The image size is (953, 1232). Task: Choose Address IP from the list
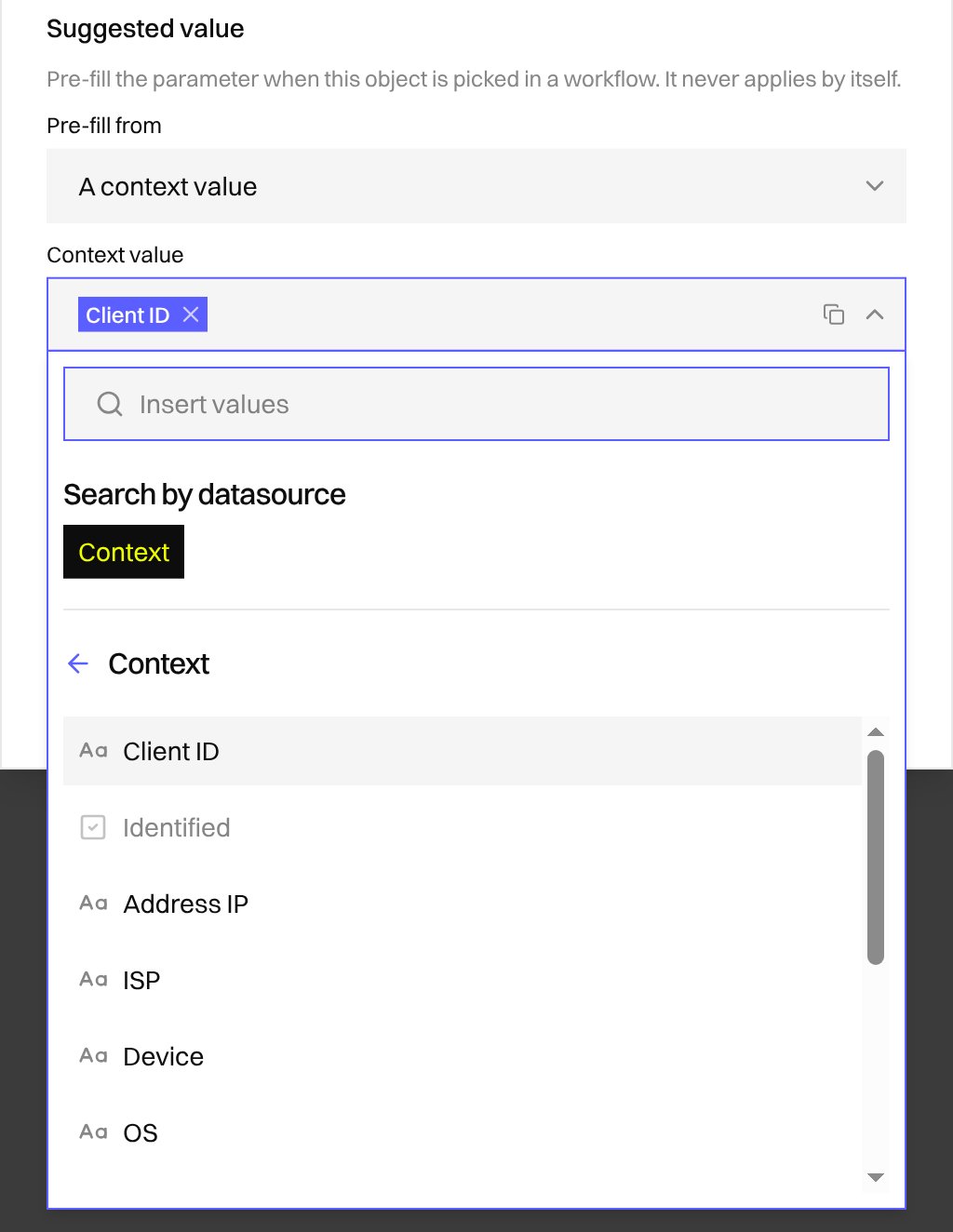point(463,904)
